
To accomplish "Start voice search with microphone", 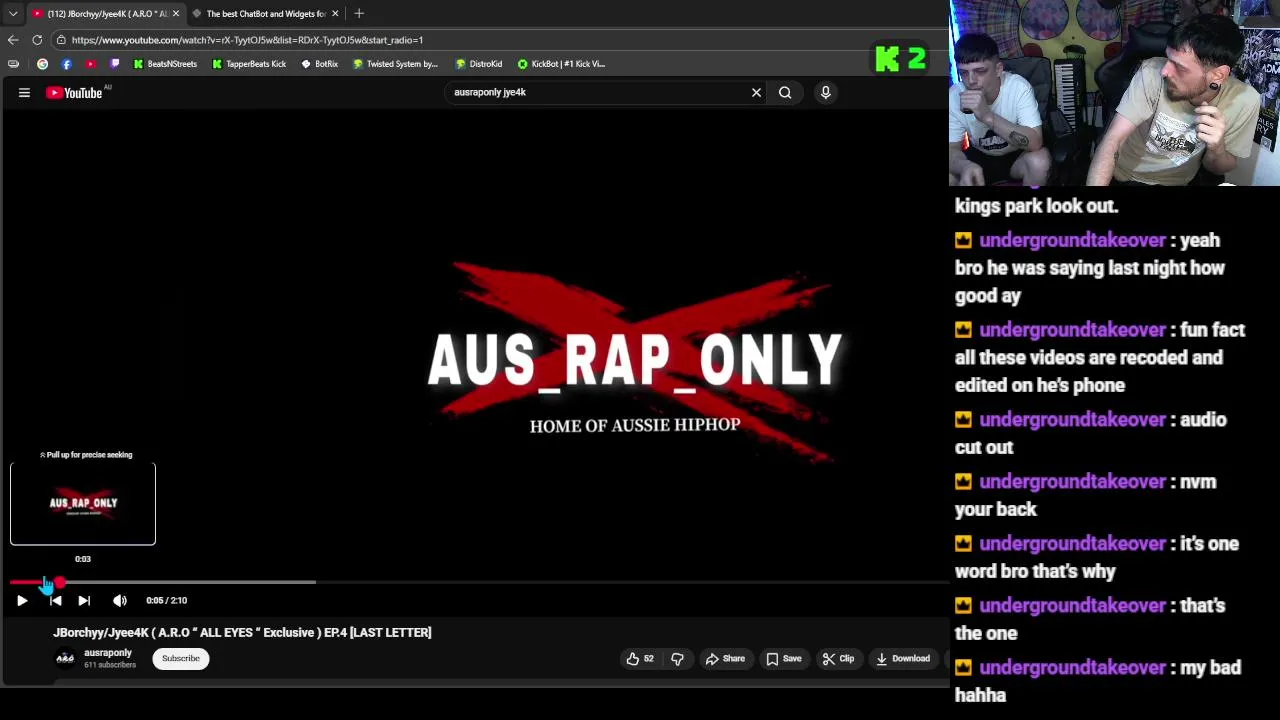I will pos(825,92).
